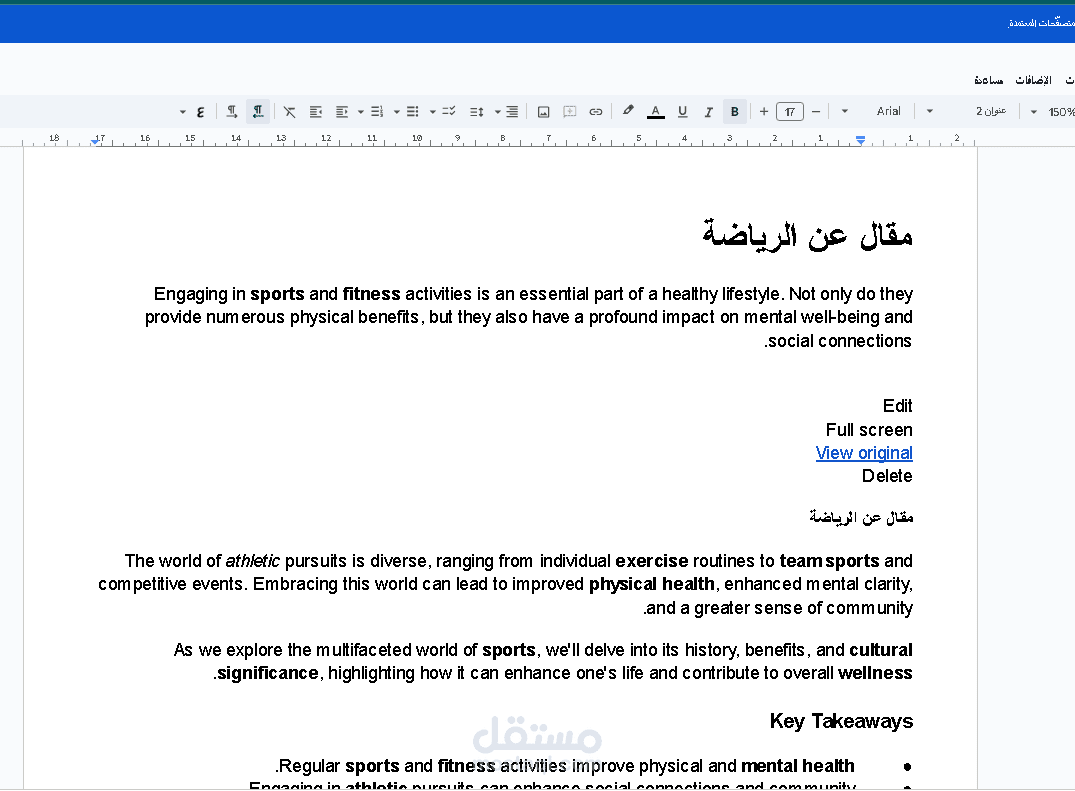Click the bold phrase 'mental health' in bullet
1075x791 pixels.
coord(797,766)
